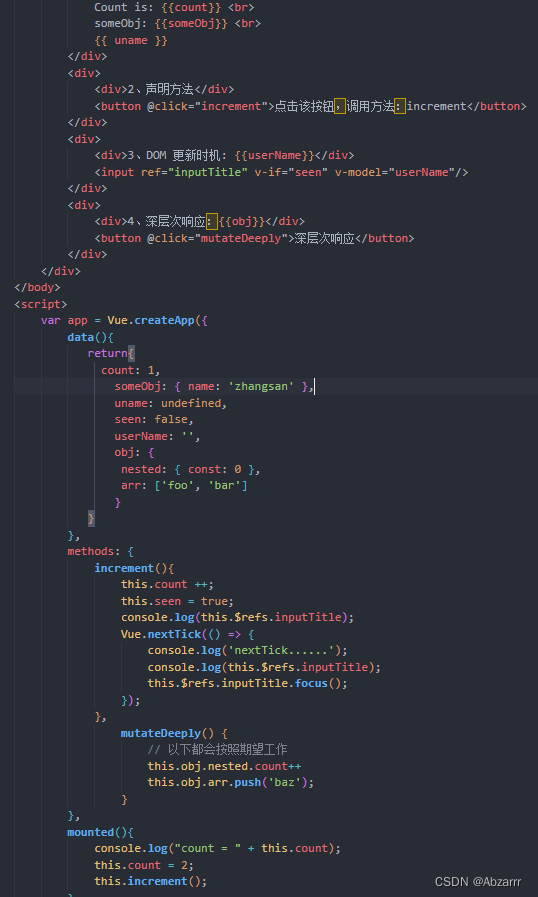Click the 'increment(){' method definition
The height and width of the screenshot is (897, 538).
[134, 568]
